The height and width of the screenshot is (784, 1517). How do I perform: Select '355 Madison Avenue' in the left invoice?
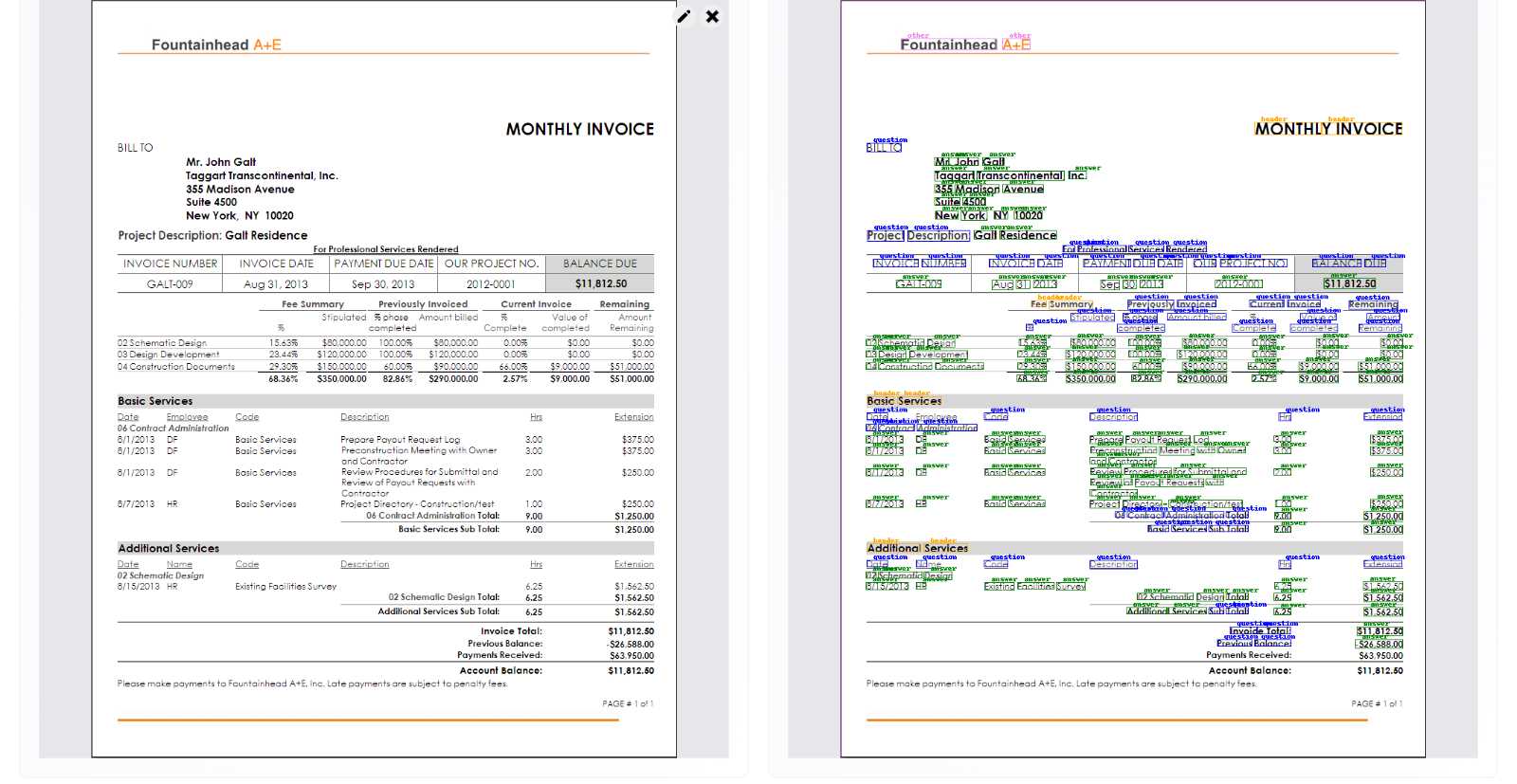(x=240, y=189)
